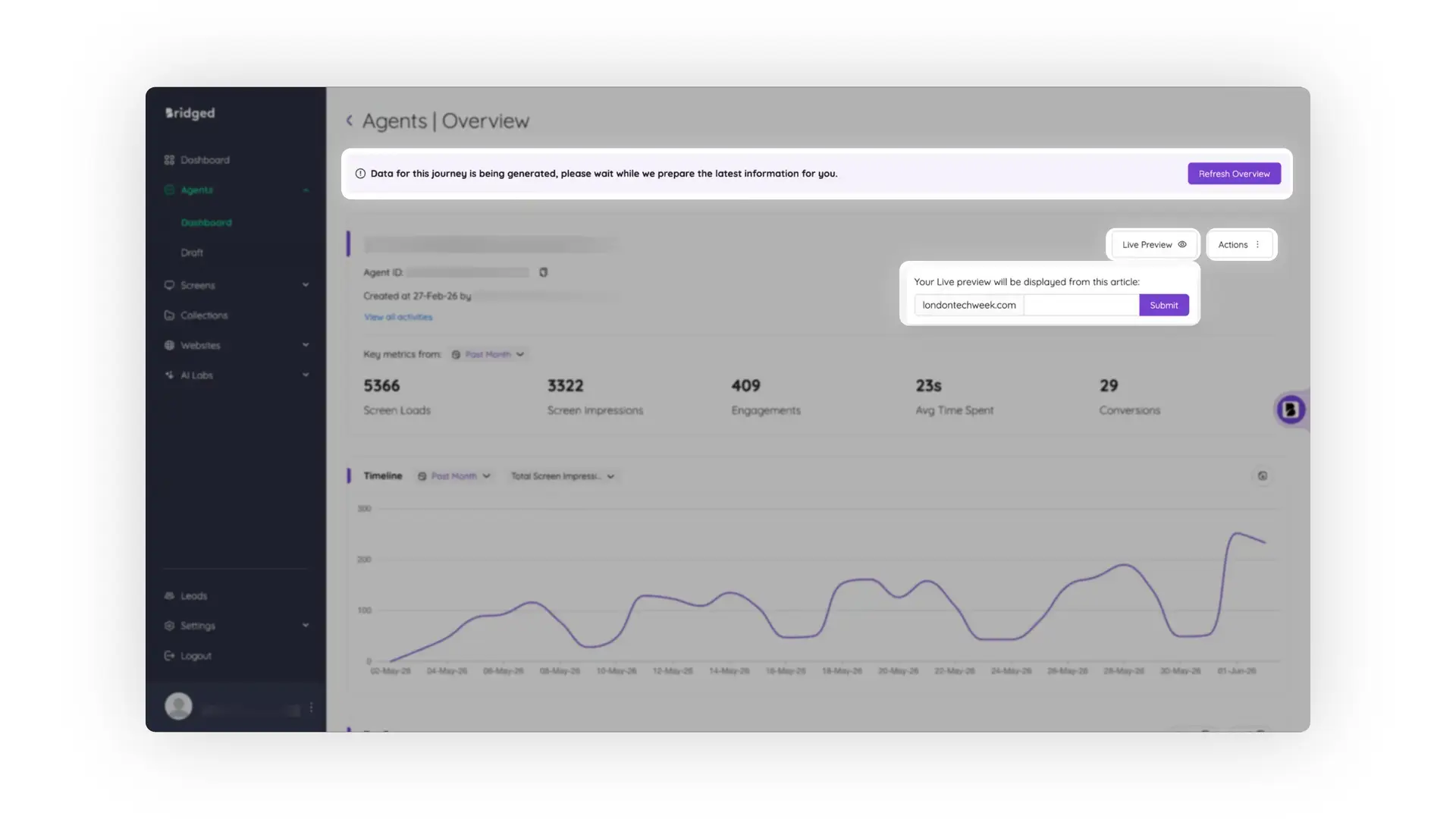Click the Websites globe icon

(169, 345)
